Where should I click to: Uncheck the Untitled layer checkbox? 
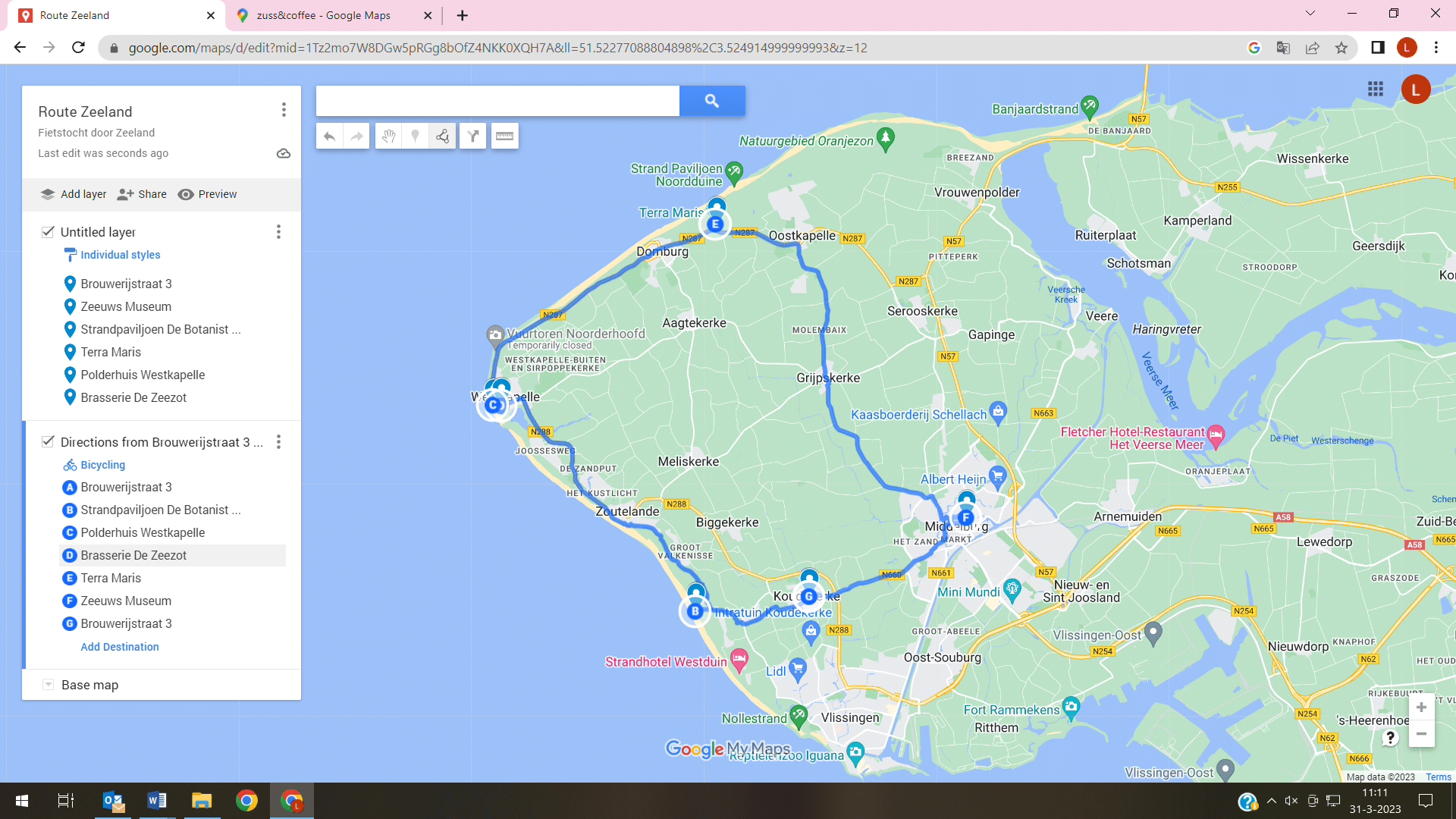click(x=48, y=232)
